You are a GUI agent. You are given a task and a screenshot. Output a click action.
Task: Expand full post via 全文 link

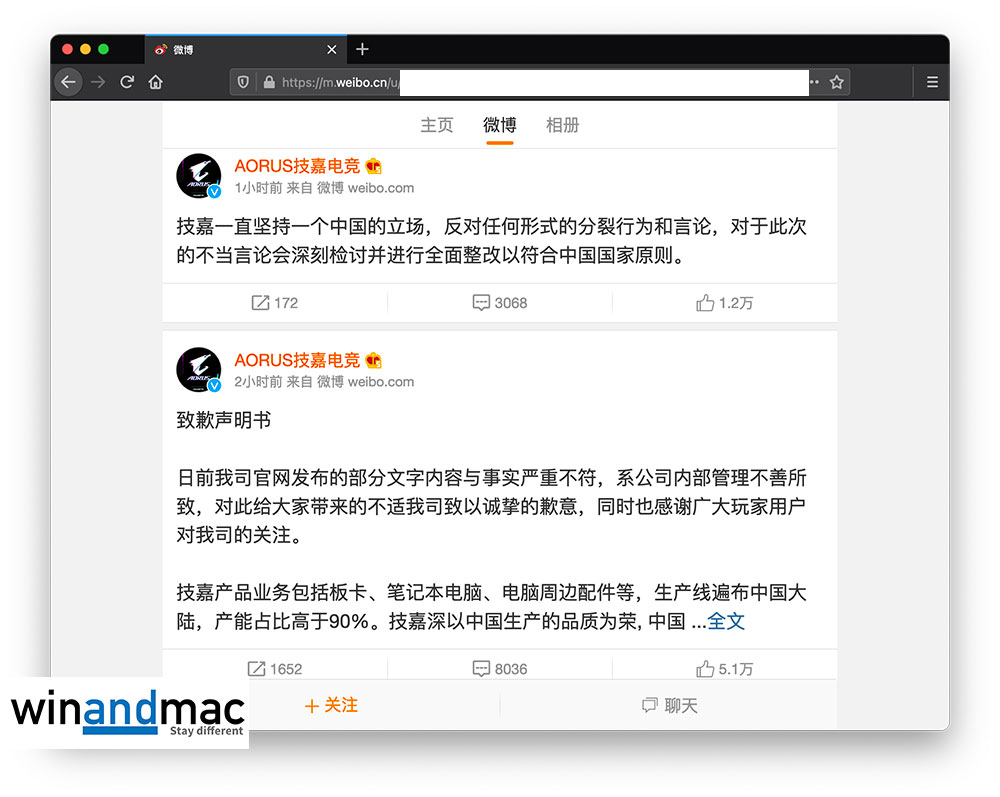tap(726, 621)
